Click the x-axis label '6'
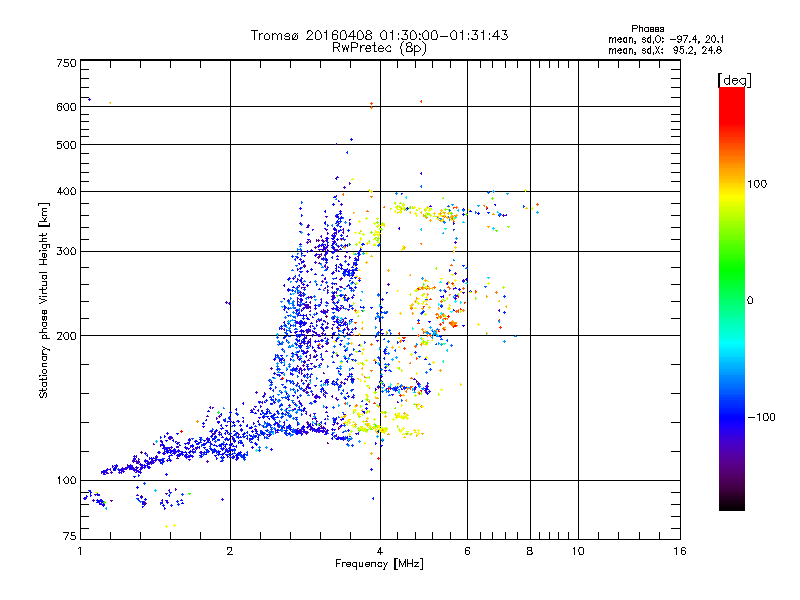Screen dimensions: 800x600 point(467,551)
